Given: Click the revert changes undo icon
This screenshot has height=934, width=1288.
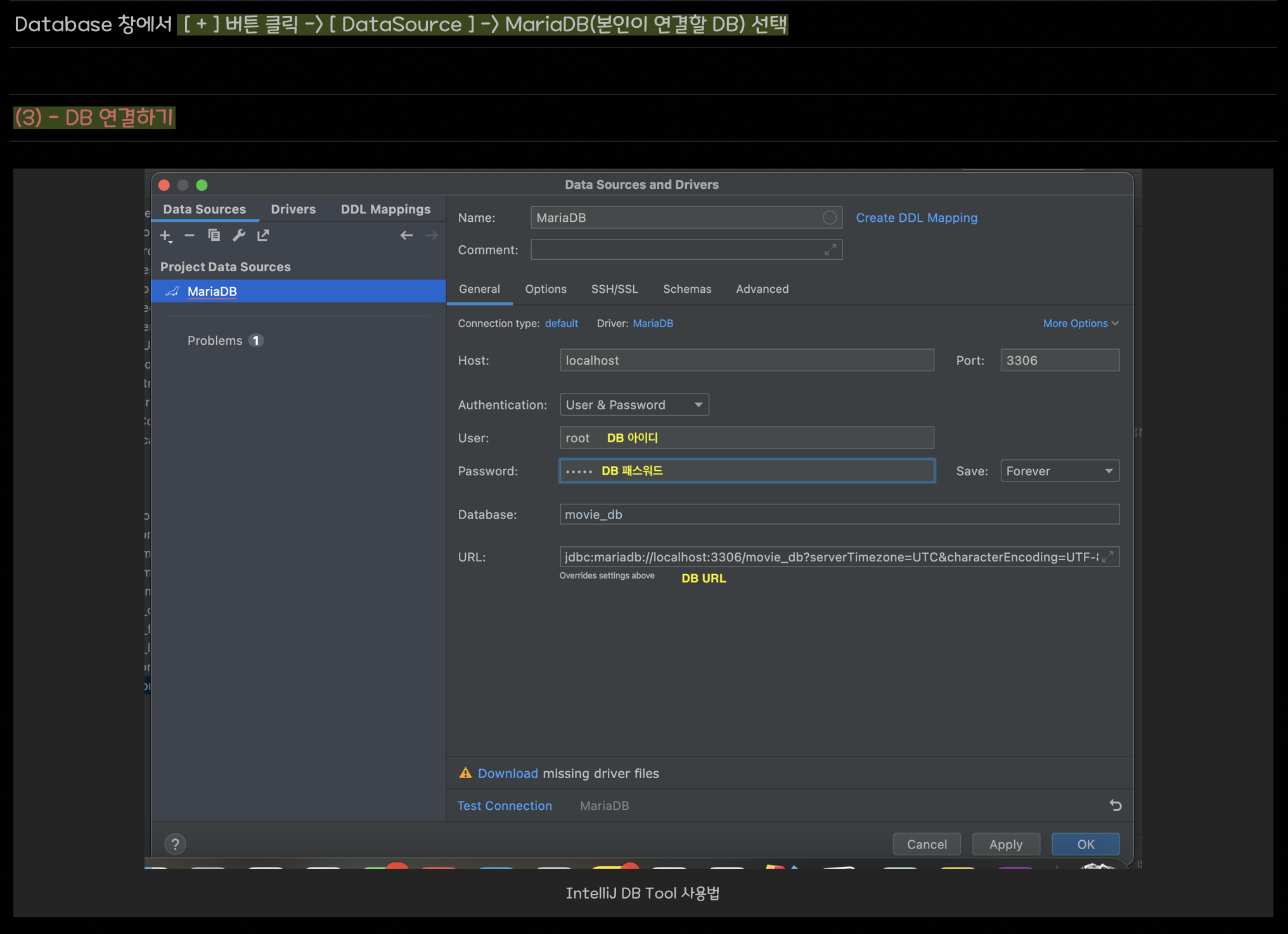Looking at the screenshot, I should click(x=1116, y=805).
